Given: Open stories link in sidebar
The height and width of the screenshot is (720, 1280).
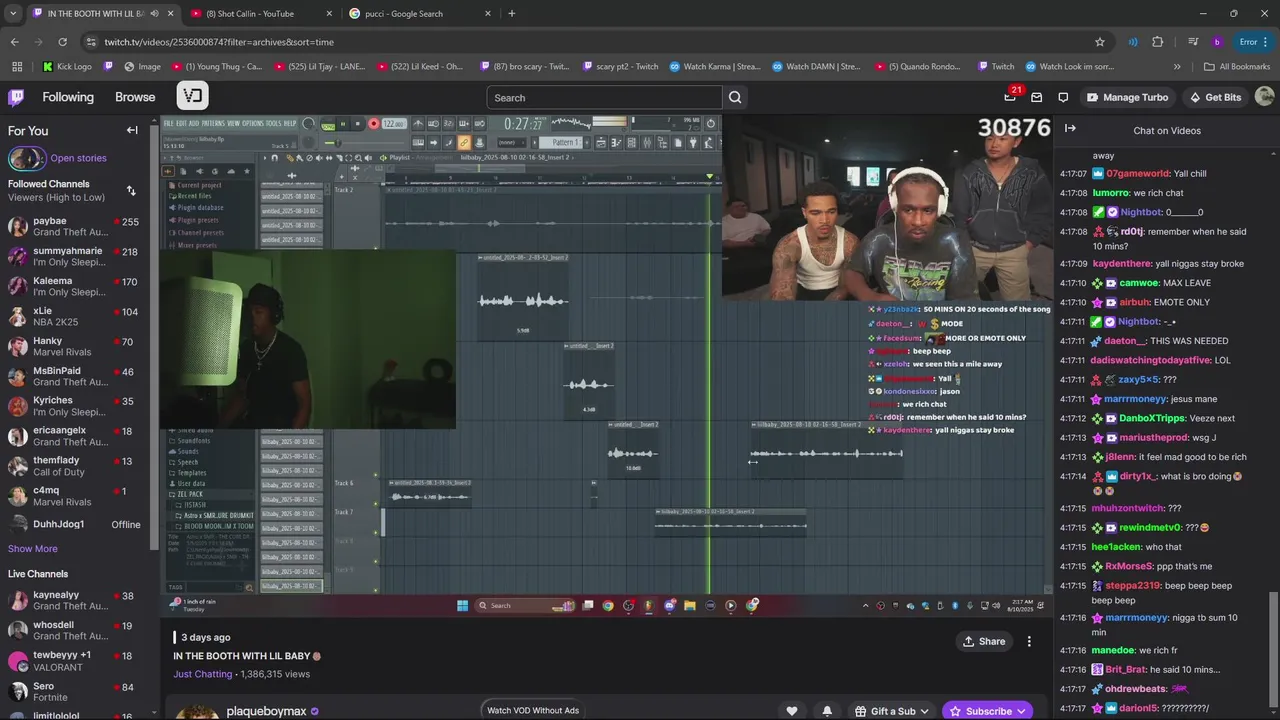Looking at the screenshot, I should pos(78,158).
